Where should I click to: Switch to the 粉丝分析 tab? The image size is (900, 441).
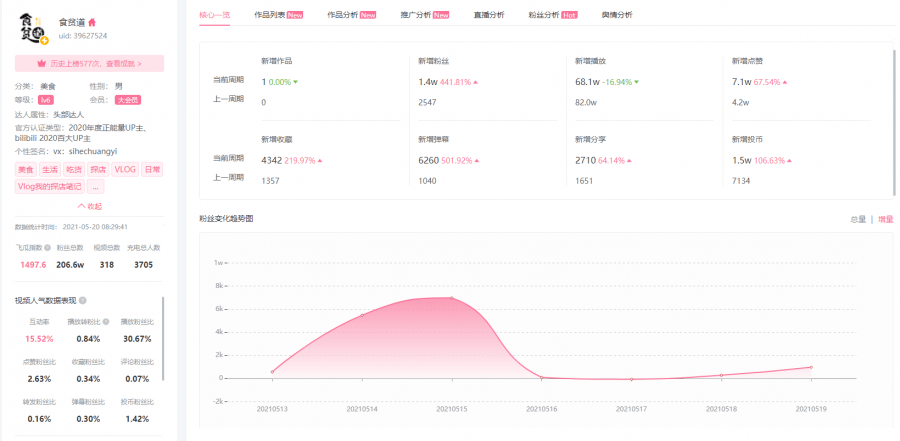(552, 15)
